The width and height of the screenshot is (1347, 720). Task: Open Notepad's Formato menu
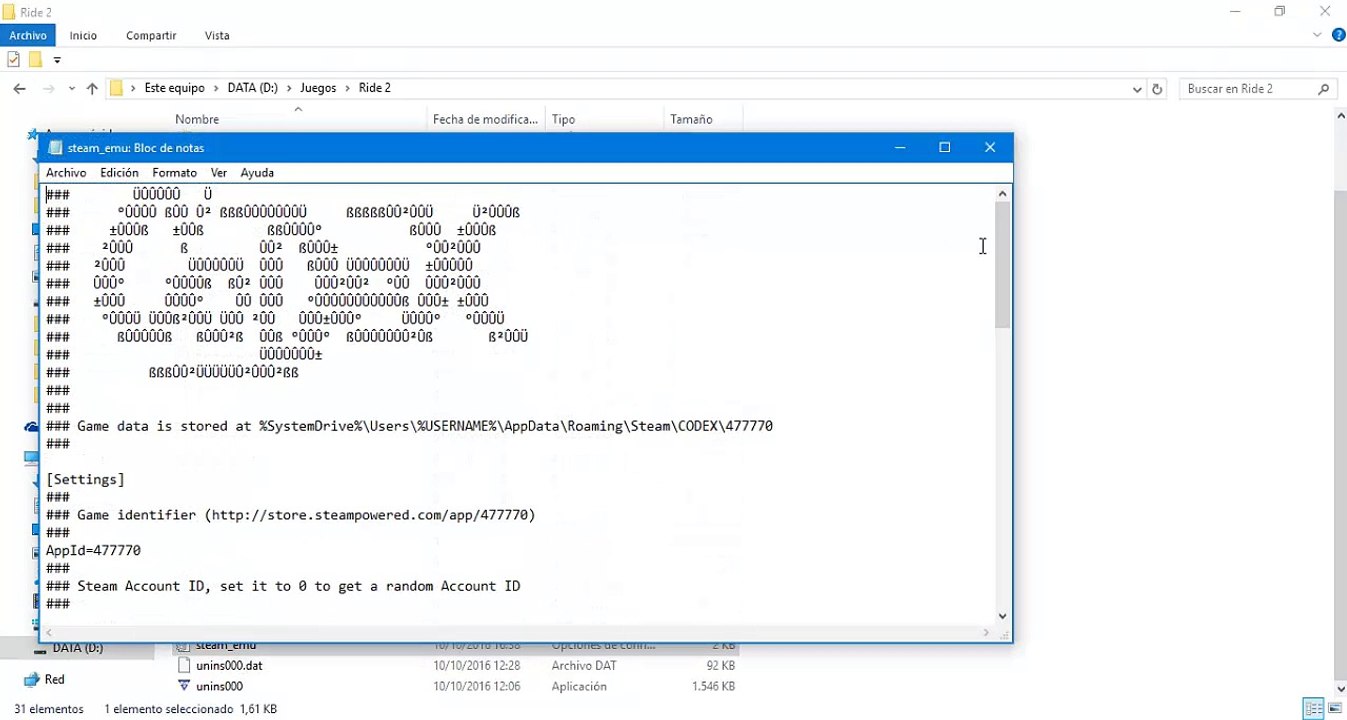(x=174, y=173)
